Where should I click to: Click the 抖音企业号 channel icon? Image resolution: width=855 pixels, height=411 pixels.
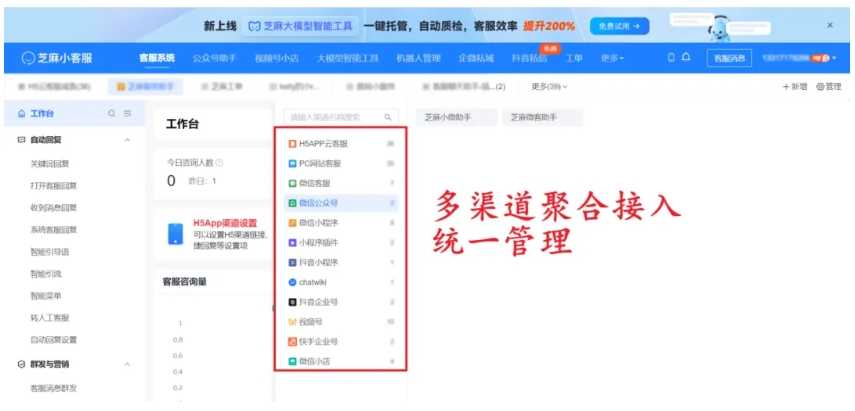(292, 302)
